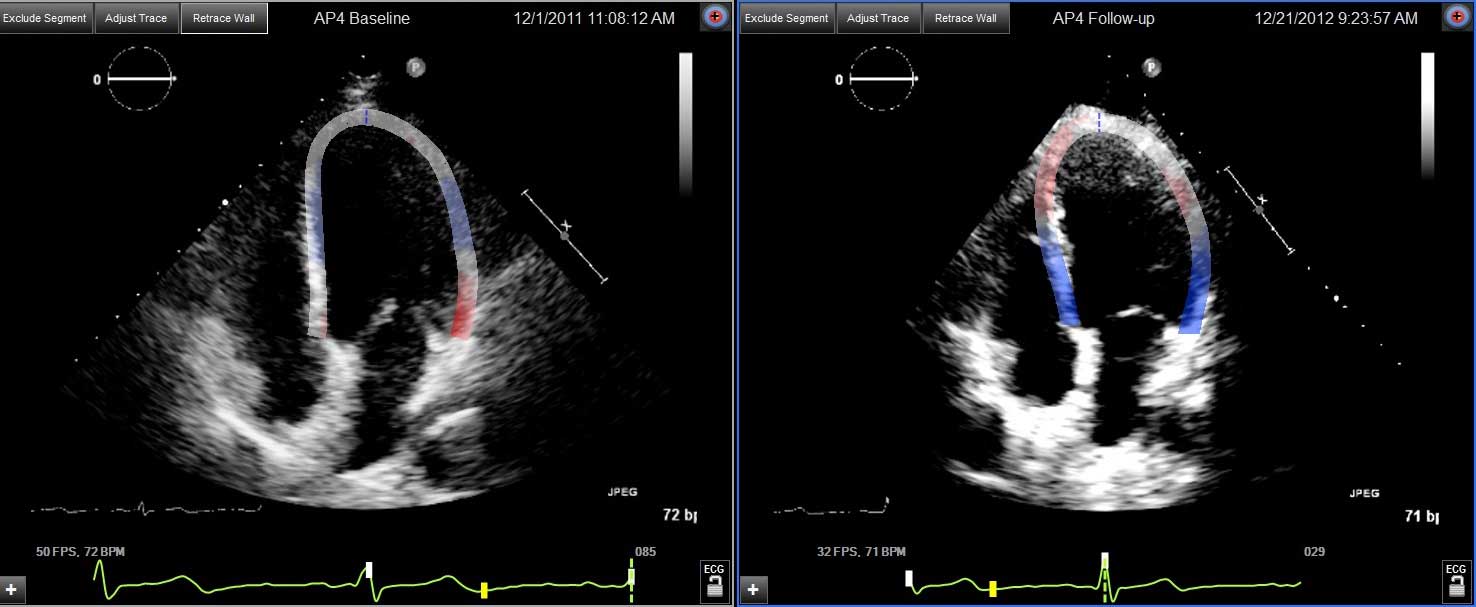
Task: Click Adjust Trace on the Baseline panel
Action: 136,17
